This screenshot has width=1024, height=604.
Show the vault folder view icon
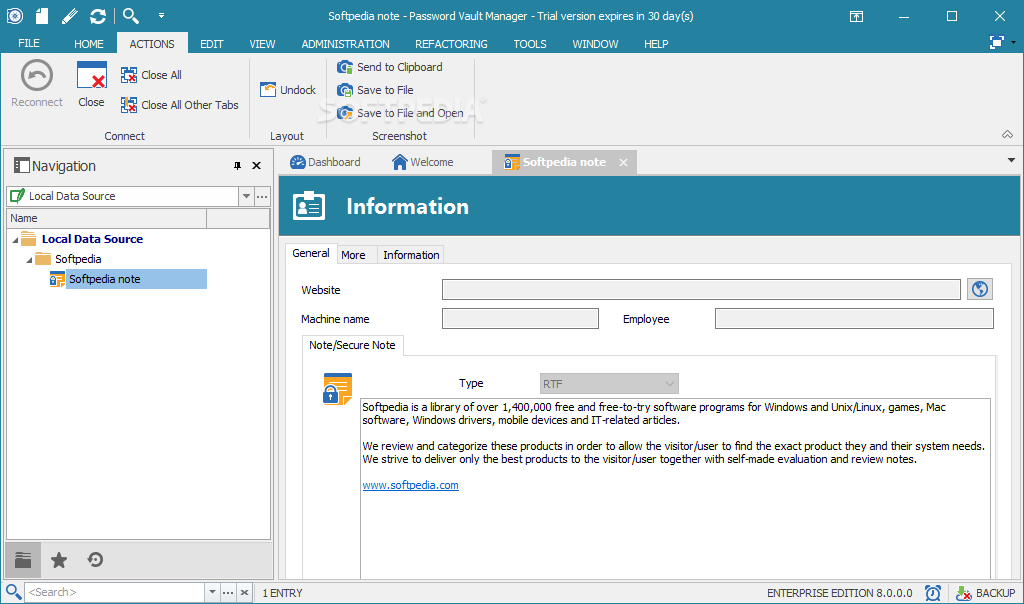pos(24,560)
